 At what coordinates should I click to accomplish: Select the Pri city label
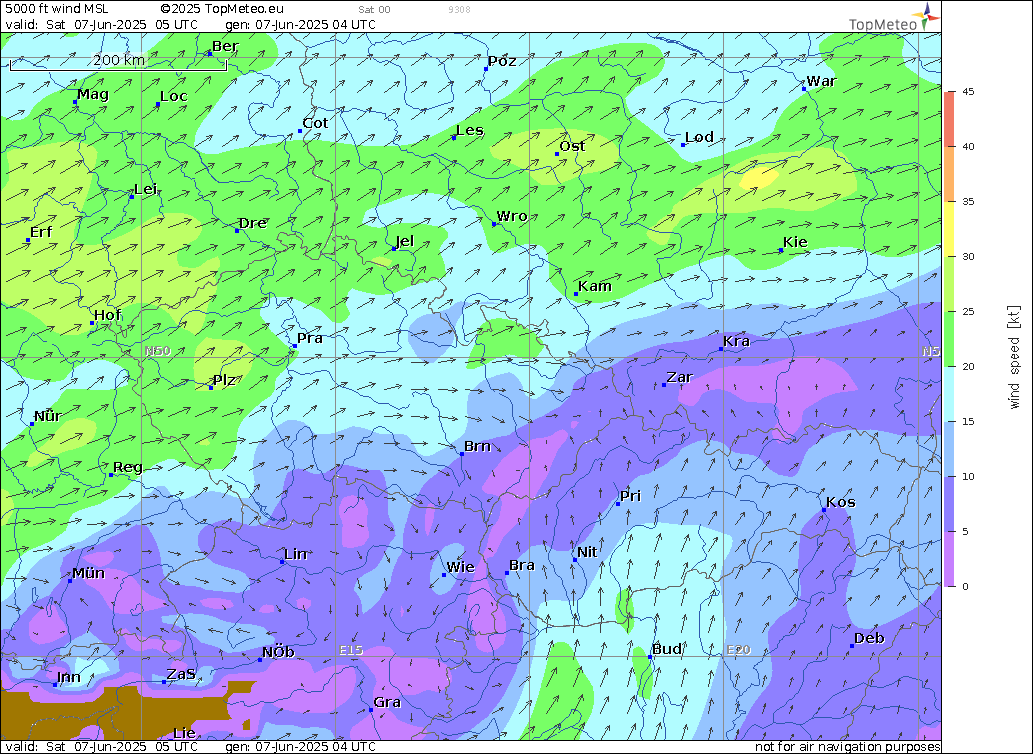click(x=630, y=496)
